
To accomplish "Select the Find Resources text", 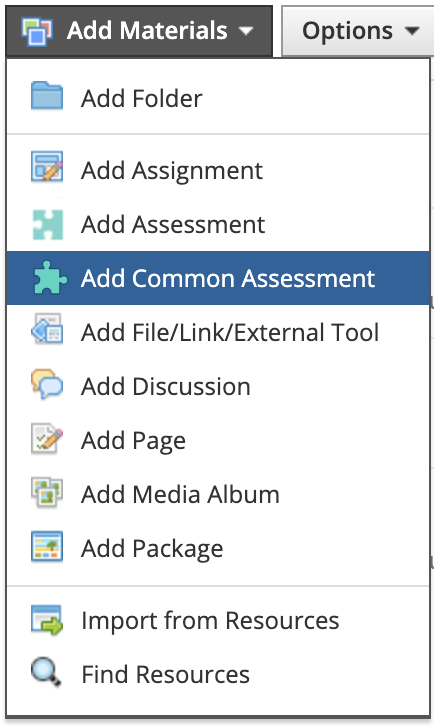I will (x=165, y=674).
